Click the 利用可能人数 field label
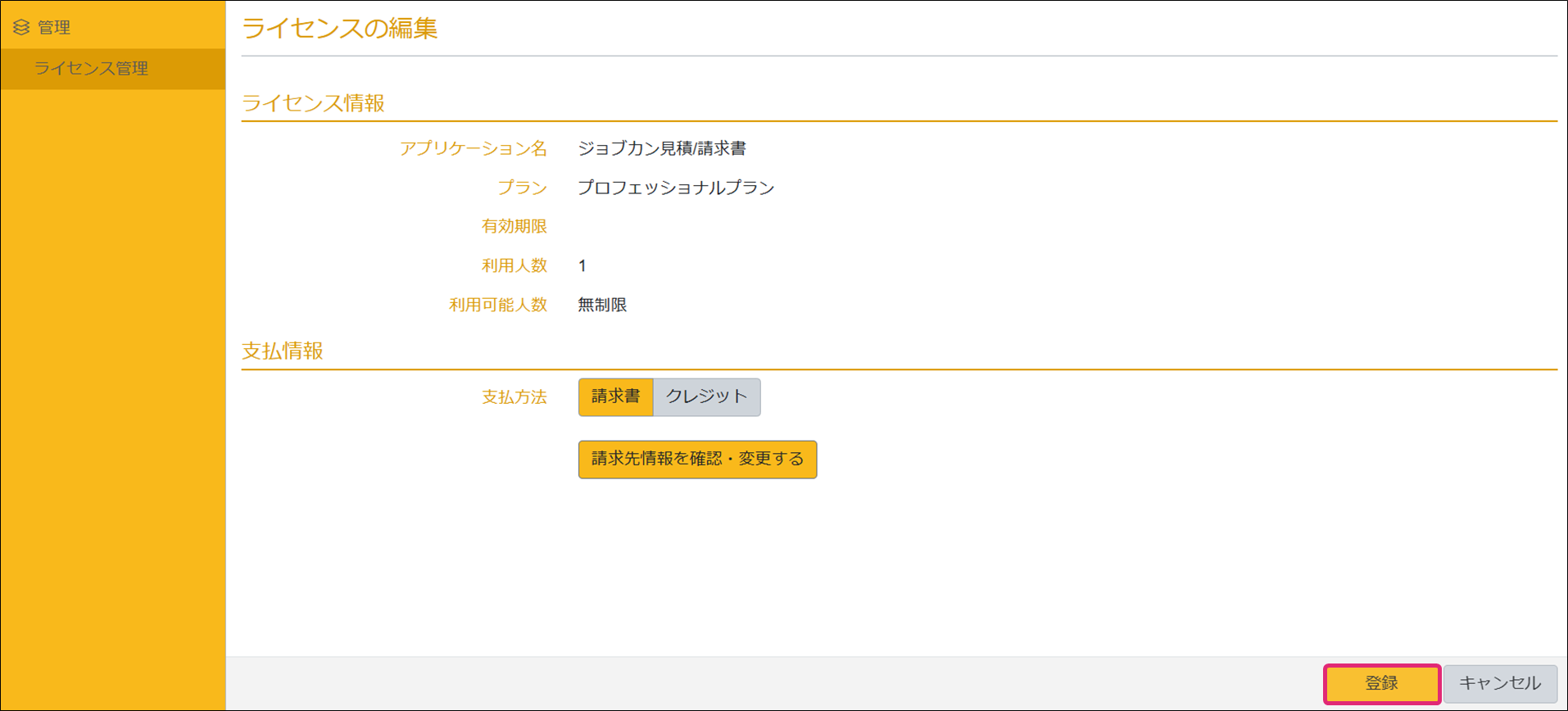 pos(497,306)
